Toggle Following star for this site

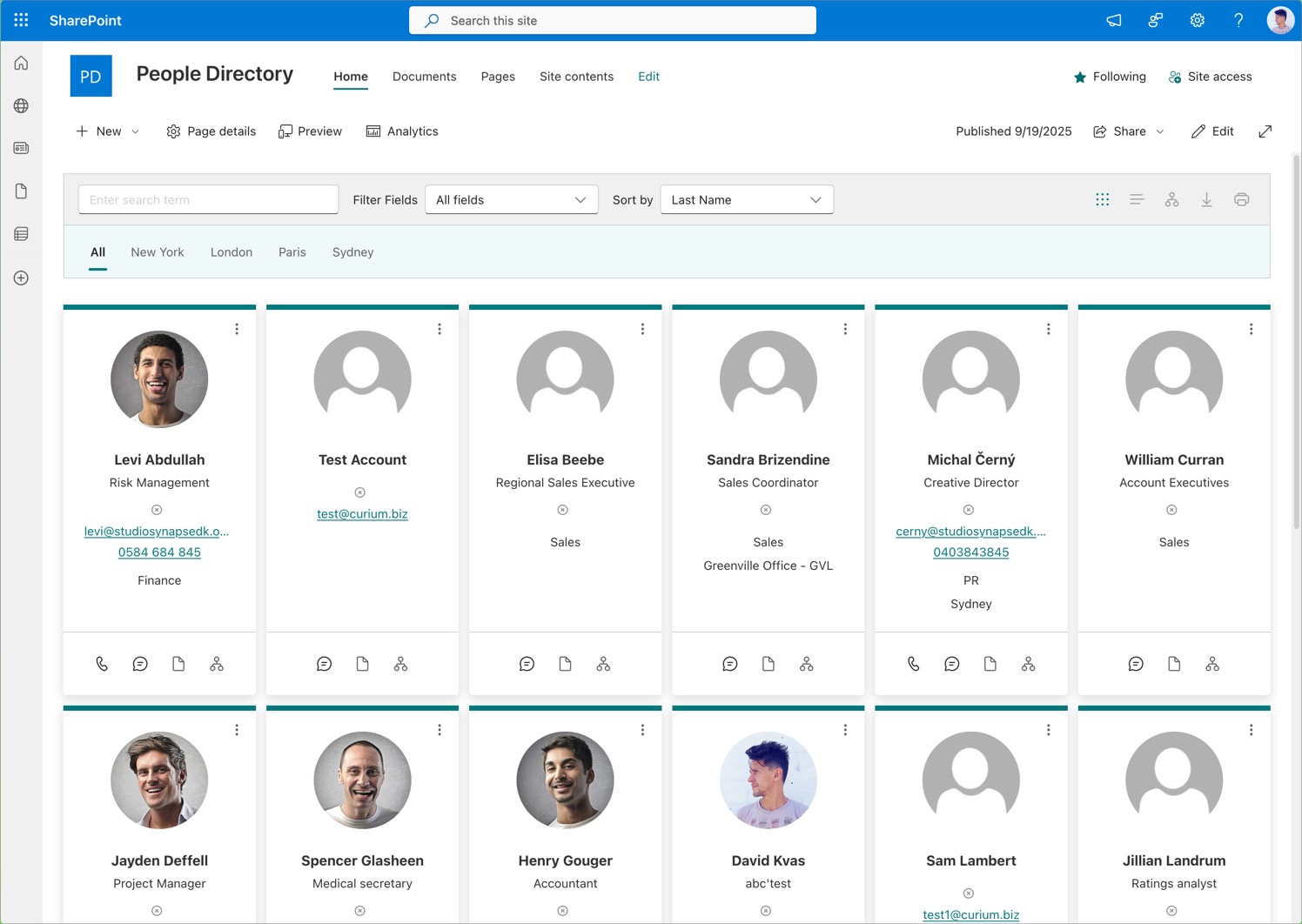click(x=1080, y=77)
